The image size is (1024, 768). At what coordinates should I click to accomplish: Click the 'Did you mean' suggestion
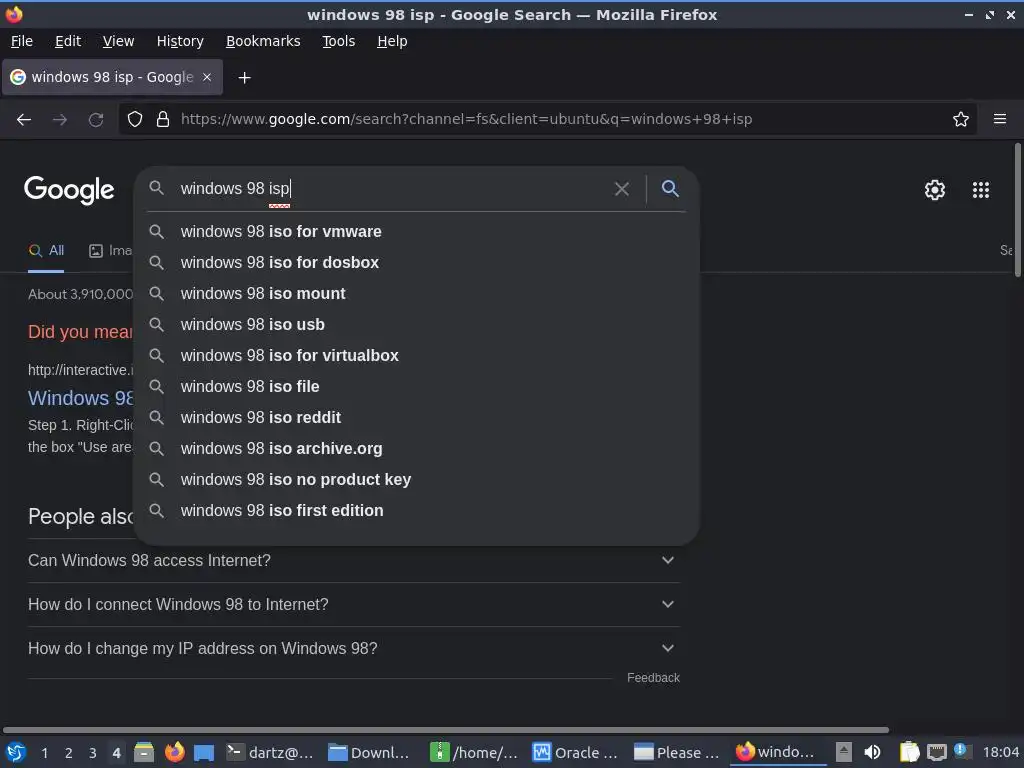pyautogui.click(x=80, y=332)
